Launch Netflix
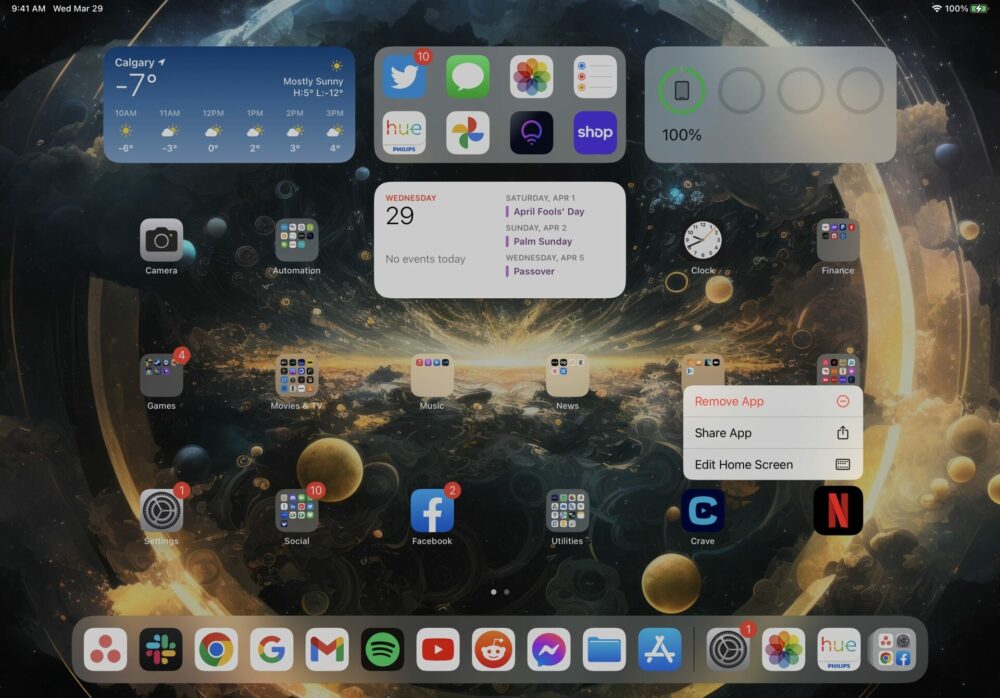 [838, 510]
